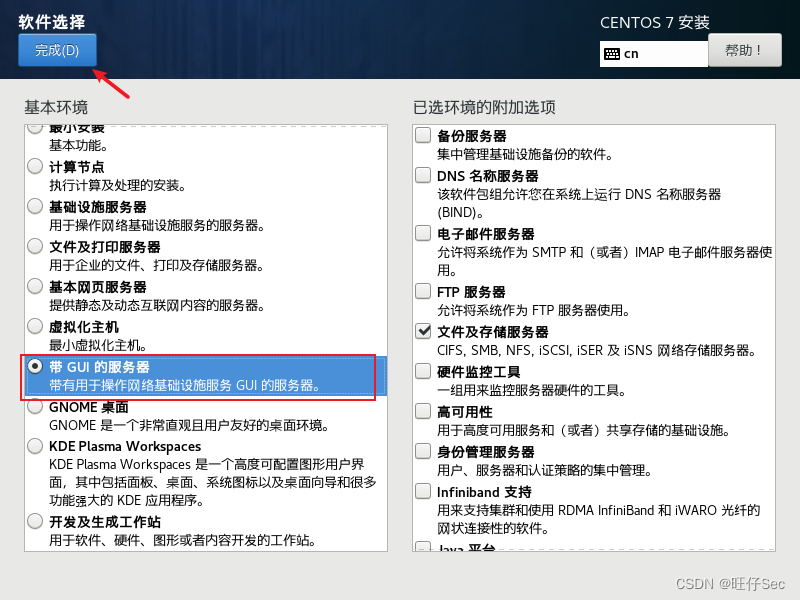The image size is (800, 600).
Task: Click the 一组用来监控服务器硬件的工具。 description
Action: [532, 390]
